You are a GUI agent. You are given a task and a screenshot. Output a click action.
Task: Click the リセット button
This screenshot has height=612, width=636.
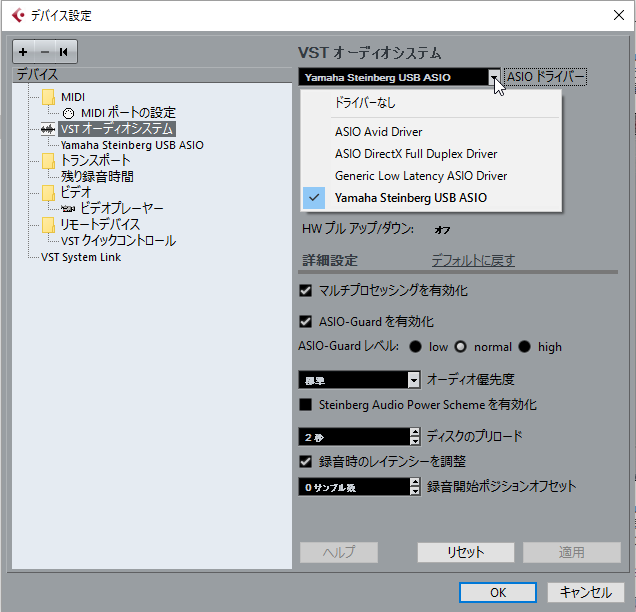pyautogui.click(x=465, y=552)
